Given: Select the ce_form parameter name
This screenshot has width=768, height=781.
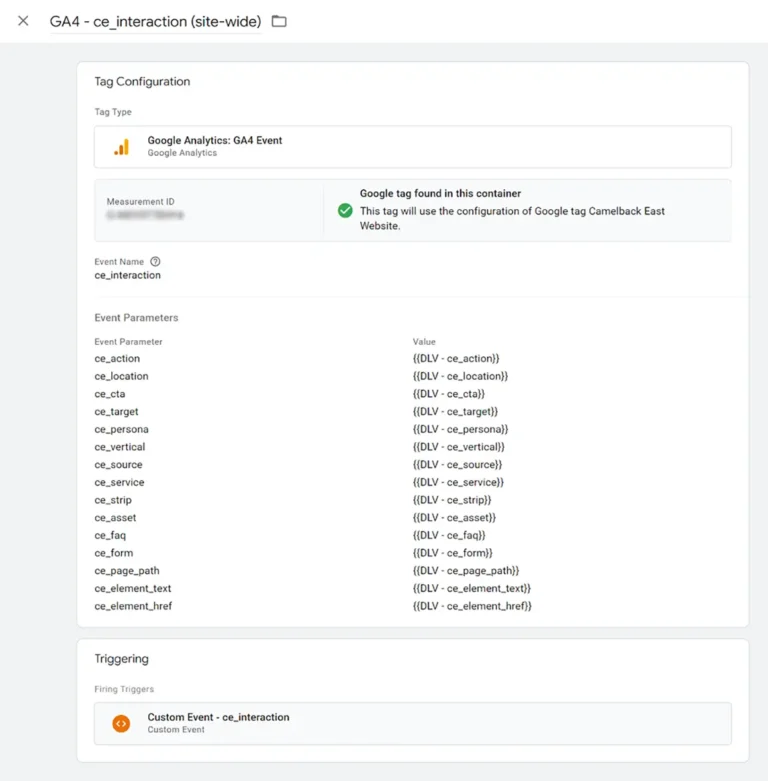Looking at the screenshot, I should (x=114, y=553).
